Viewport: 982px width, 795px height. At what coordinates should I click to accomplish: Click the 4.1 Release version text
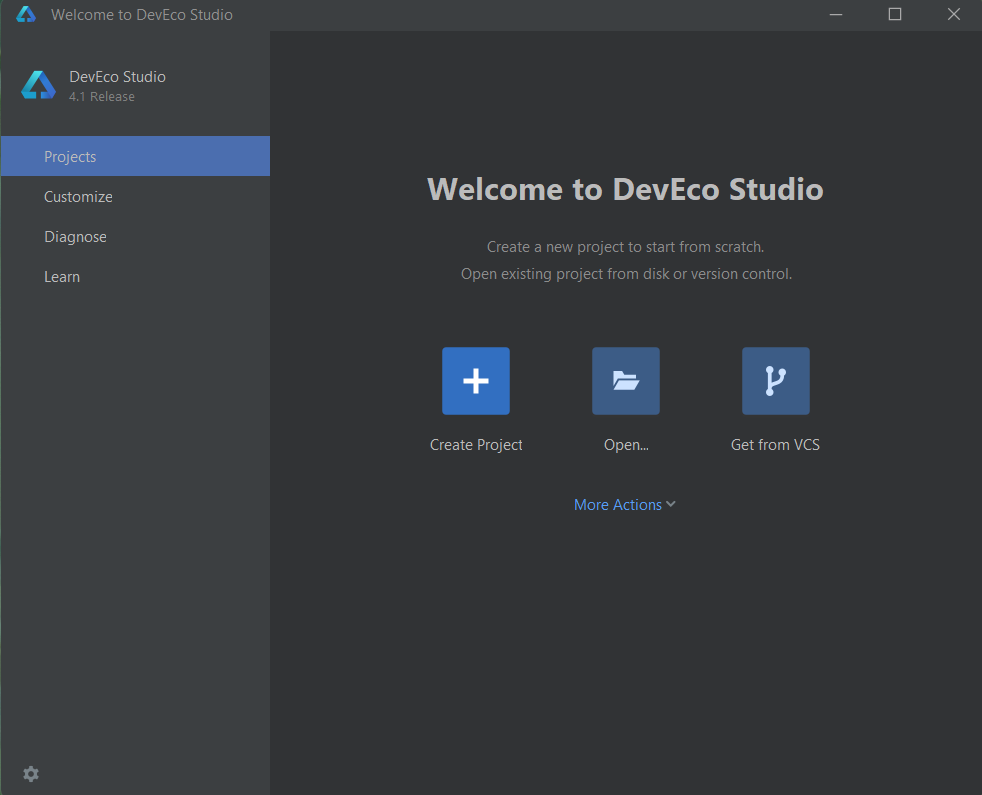click(101, 96)
